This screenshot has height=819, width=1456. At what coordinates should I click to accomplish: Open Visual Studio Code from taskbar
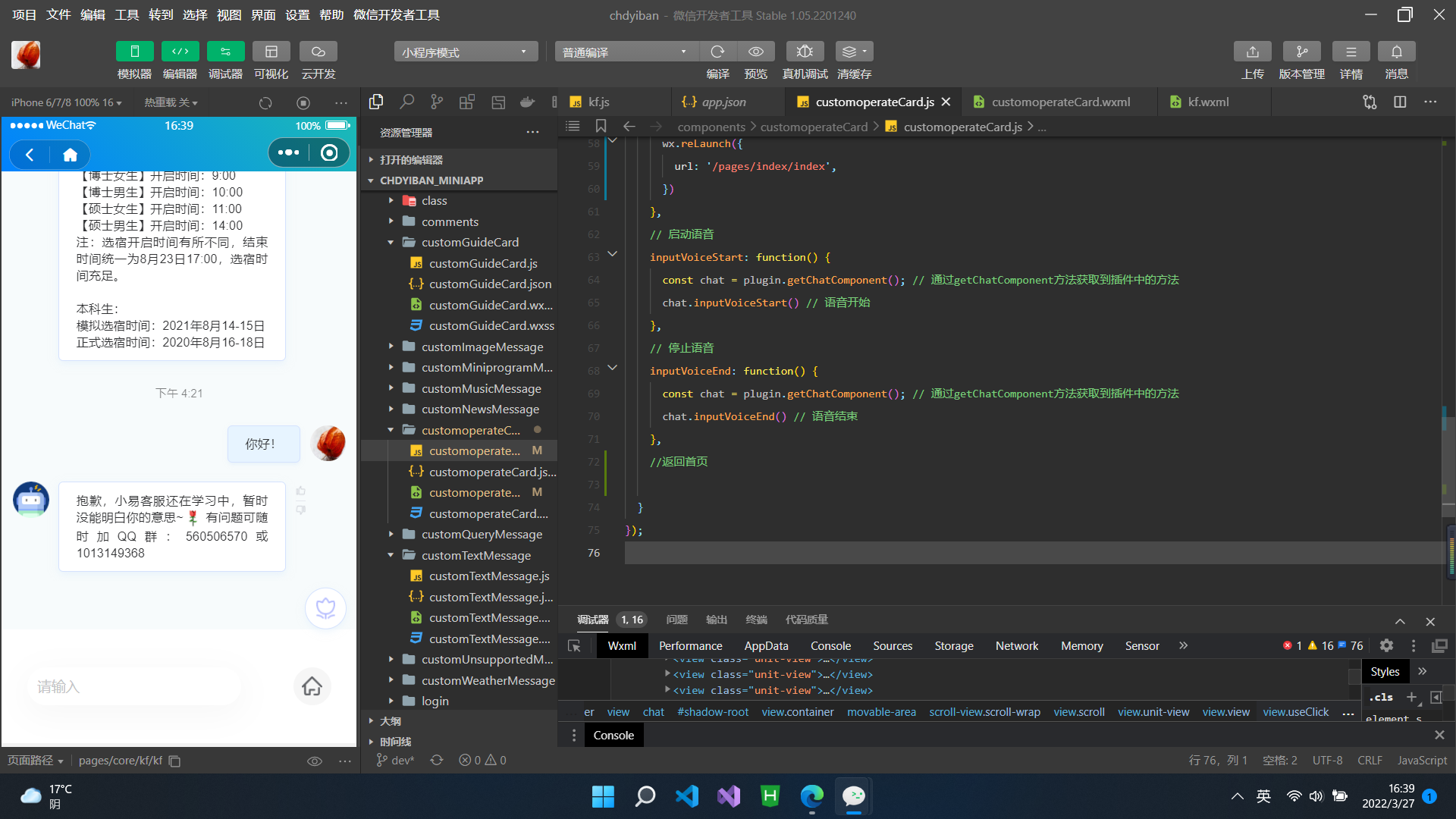click(x=687, y=796)
